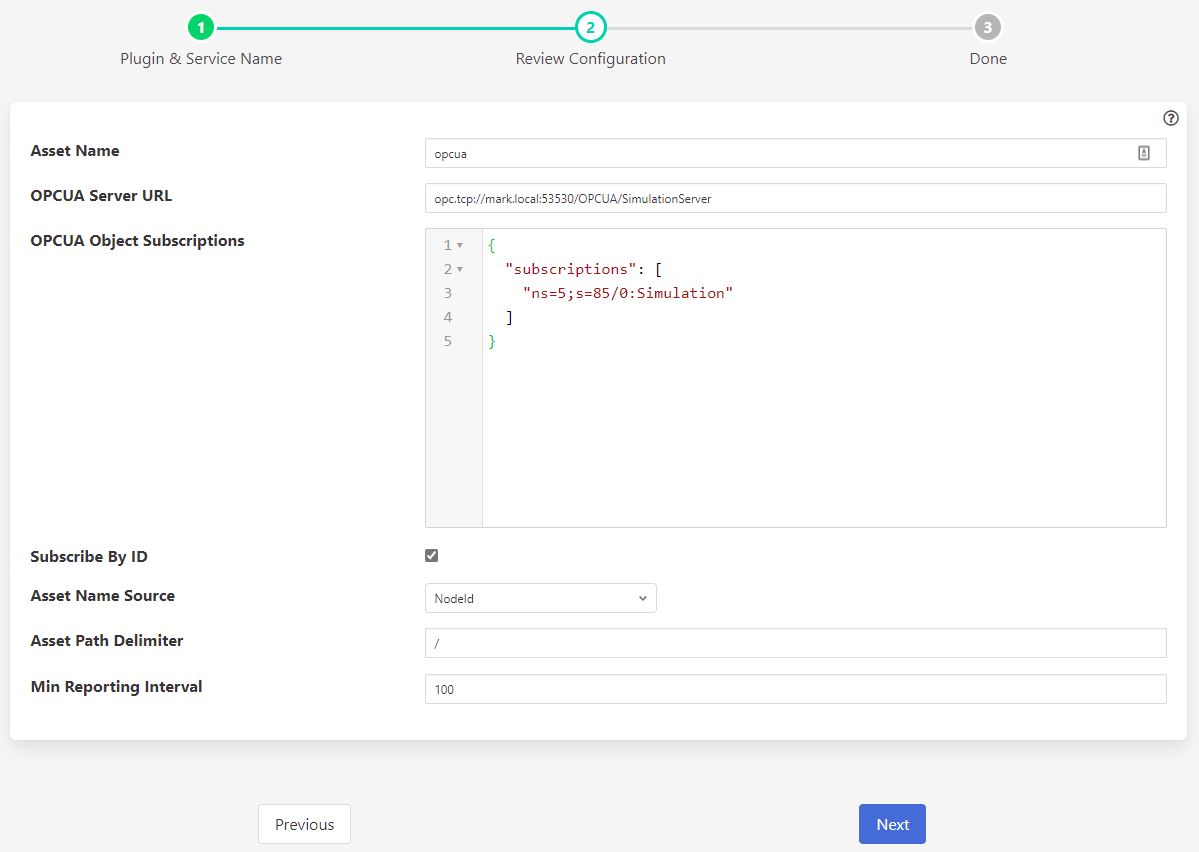Focus the Min Reporting Interval field
Image resolution: width=1199 pixels, height=852 pixels.
tap(795, 689)
